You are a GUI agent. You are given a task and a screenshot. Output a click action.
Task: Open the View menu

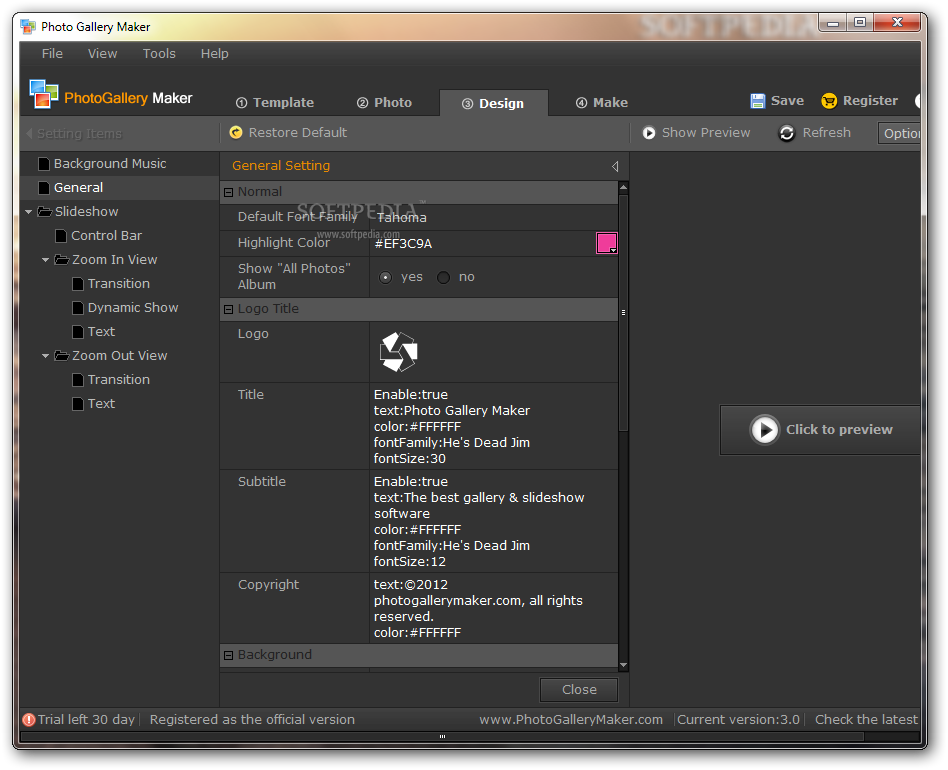point(102,54)
